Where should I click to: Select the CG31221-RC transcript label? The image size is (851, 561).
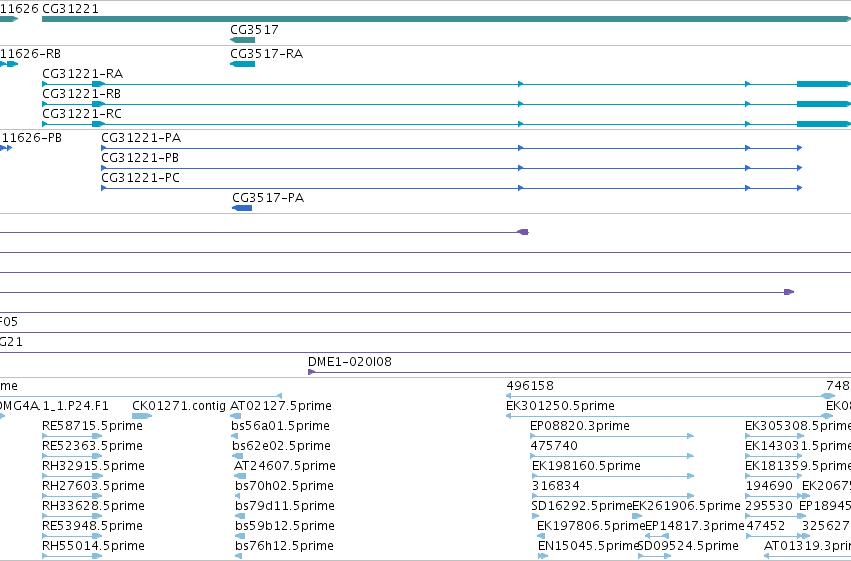[82, 114]
